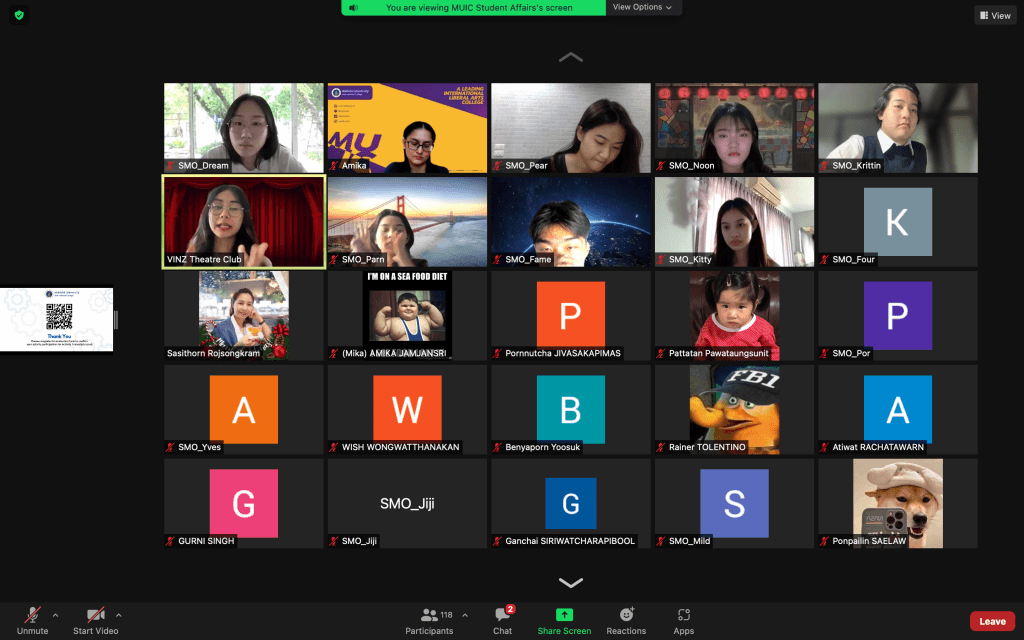Open the Chat panel
Image resolution: width=1024 pixels, height=640 pixels.
502,615
